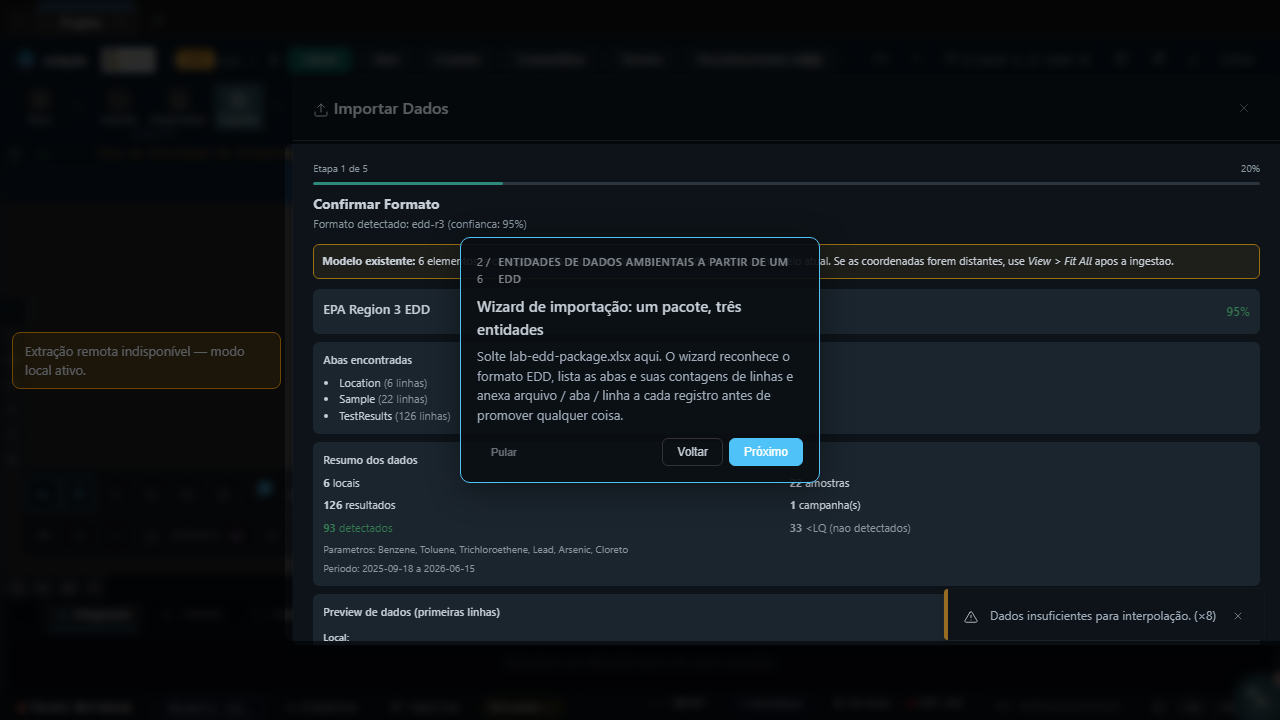Click the import icon beside Importar Dados

click(x=321, y=109)
